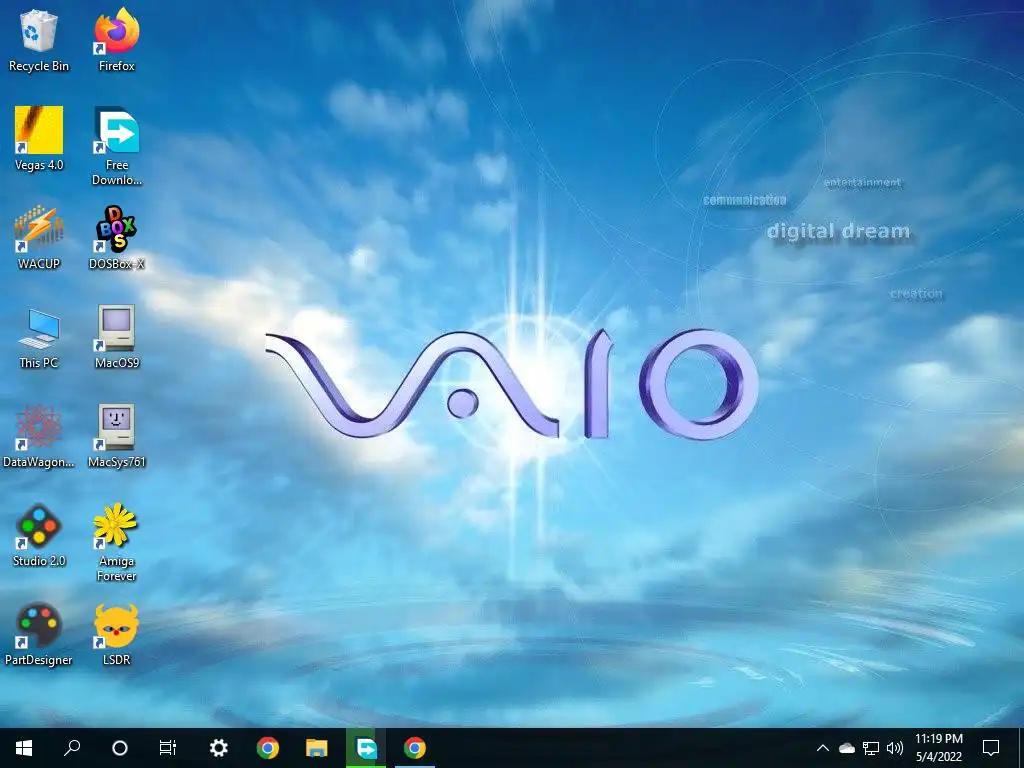Image resolution: width=1024 pixels, height=768 pixels.
Task: Select the Amiga Forever desktop shortcut
Action: tap(117, 543)
